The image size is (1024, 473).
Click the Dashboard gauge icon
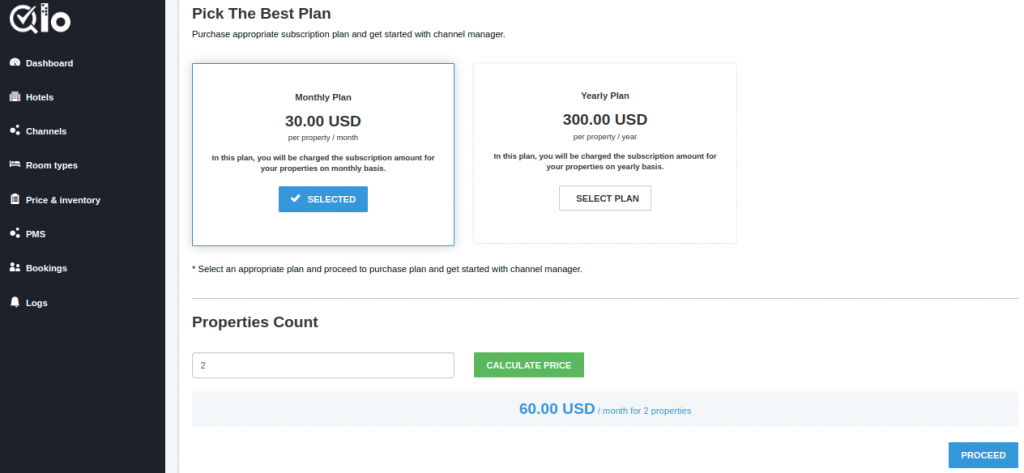coord(15,63)
